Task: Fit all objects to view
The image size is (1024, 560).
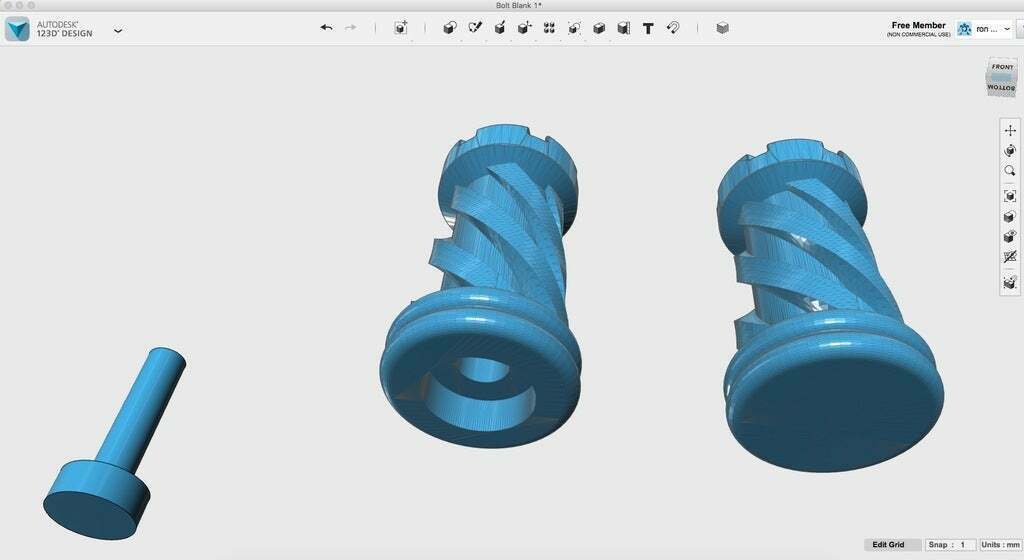Action: 1010,196
